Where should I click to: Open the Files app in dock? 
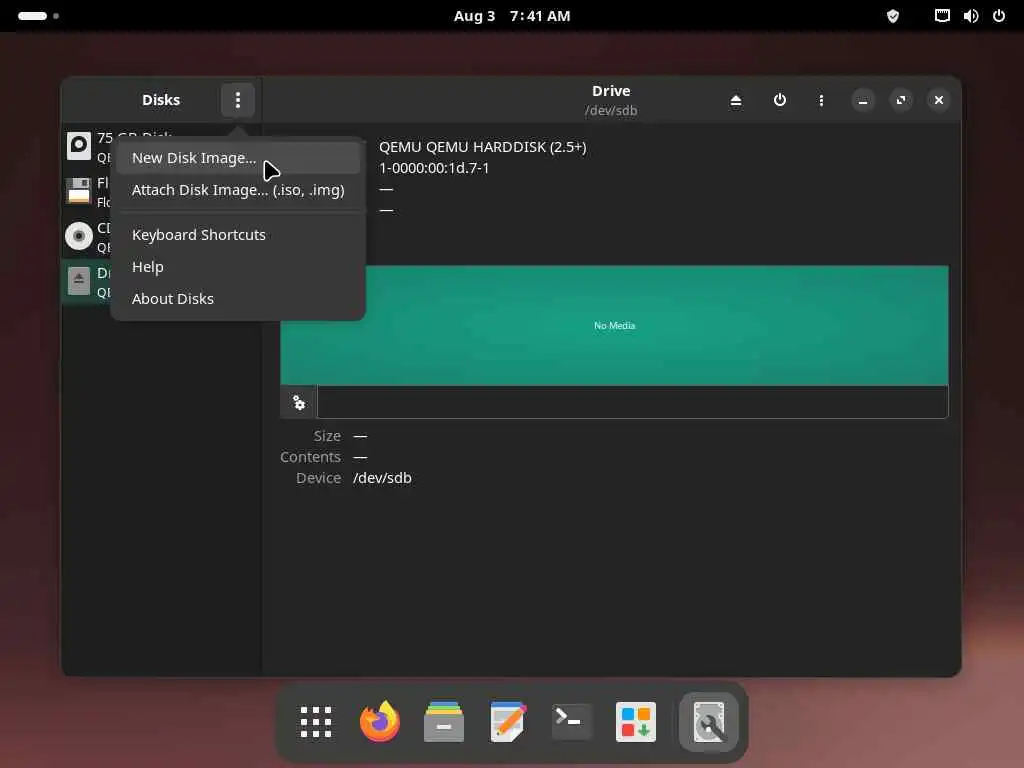tap(444, 722)
